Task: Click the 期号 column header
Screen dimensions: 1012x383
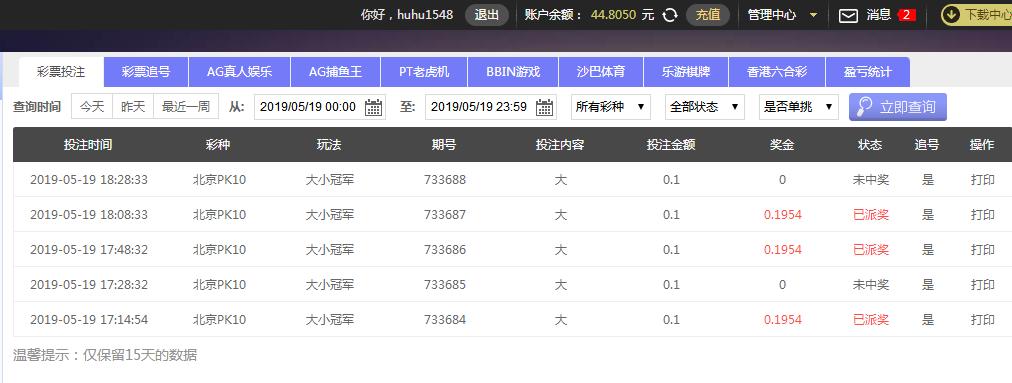Action: [x=443, y=145]
